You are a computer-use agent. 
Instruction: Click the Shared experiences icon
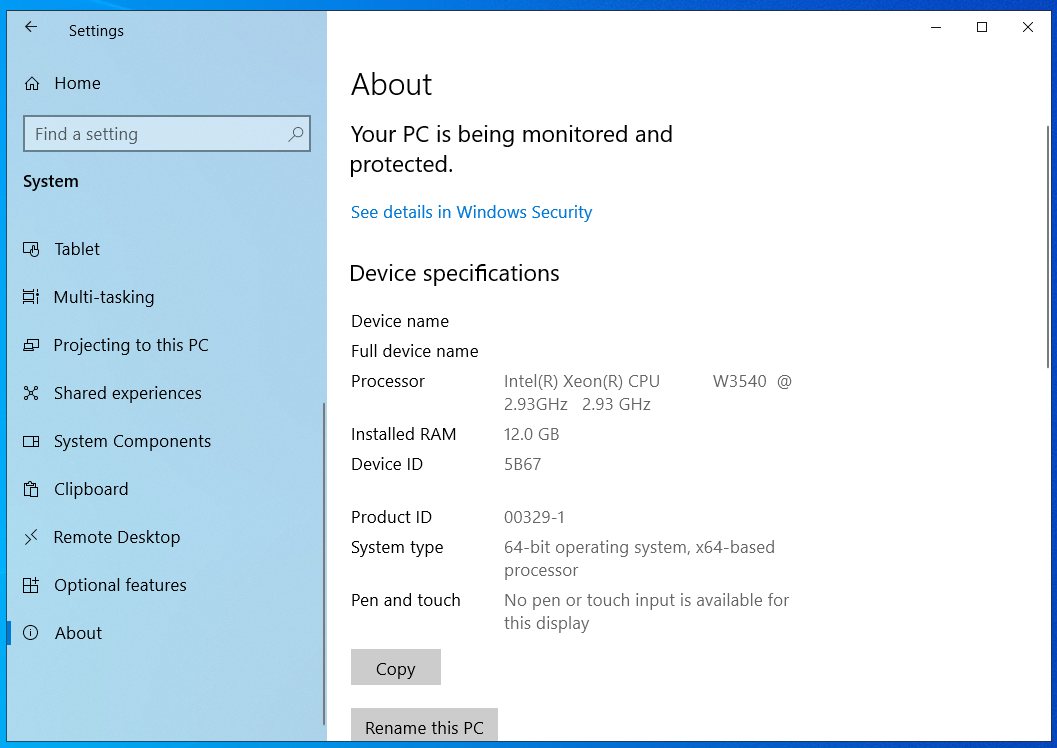pos(31,393)
